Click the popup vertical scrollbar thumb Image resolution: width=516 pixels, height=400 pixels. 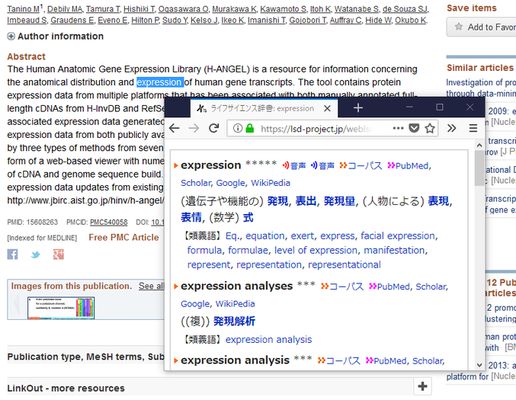pos(479,168)
